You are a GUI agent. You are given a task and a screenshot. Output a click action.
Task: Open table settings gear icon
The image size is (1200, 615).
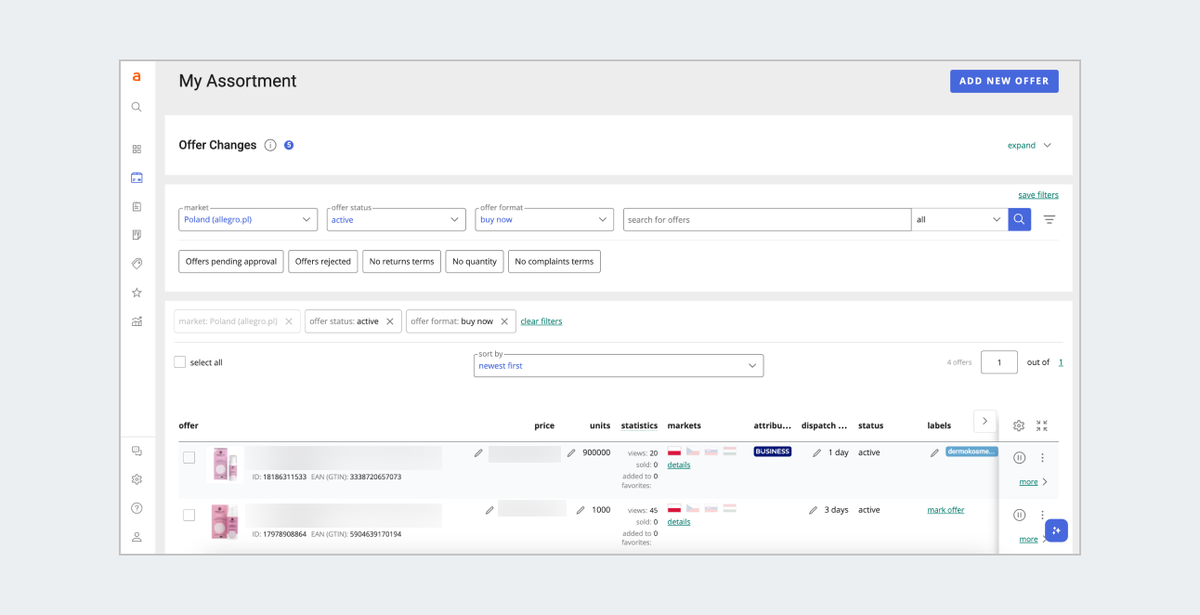pos(1018,425)
